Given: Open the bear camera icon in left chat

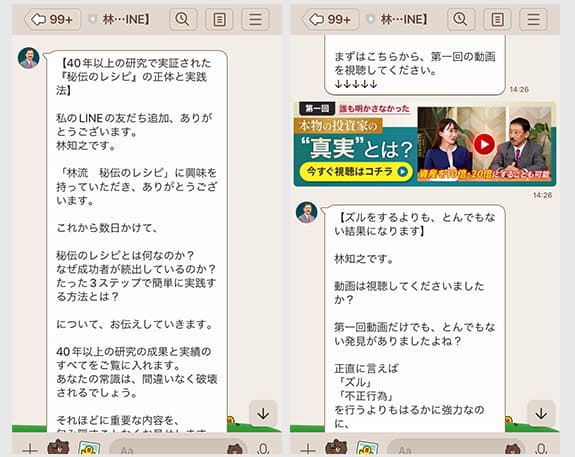Looking at the screenshot, I should tap(58, 447).
